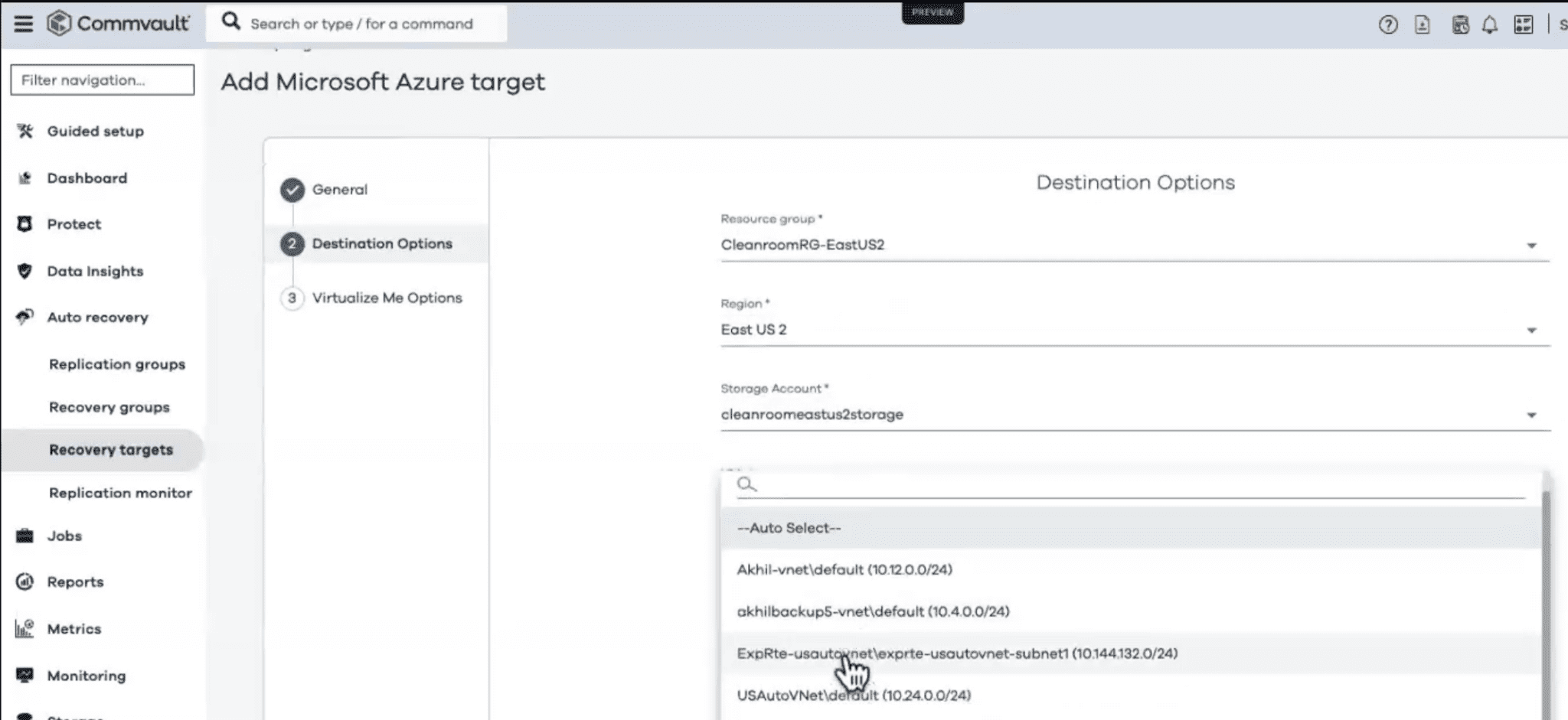Screen dimensions: 1568x720
Task: Select the Data Insights shield icon
Action: 24,271
